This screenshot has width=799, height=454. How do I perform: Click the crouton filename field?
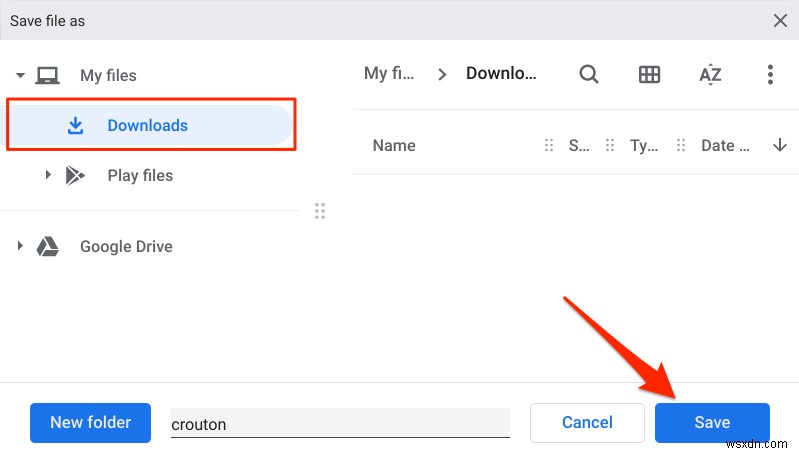340,423
